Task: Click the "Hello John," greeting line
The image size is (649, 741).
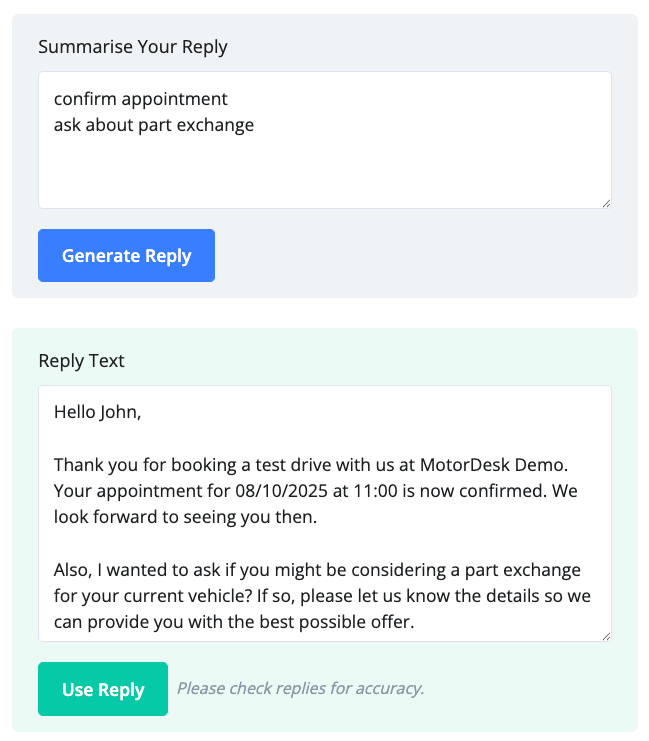Action: (x=98, y=411)
